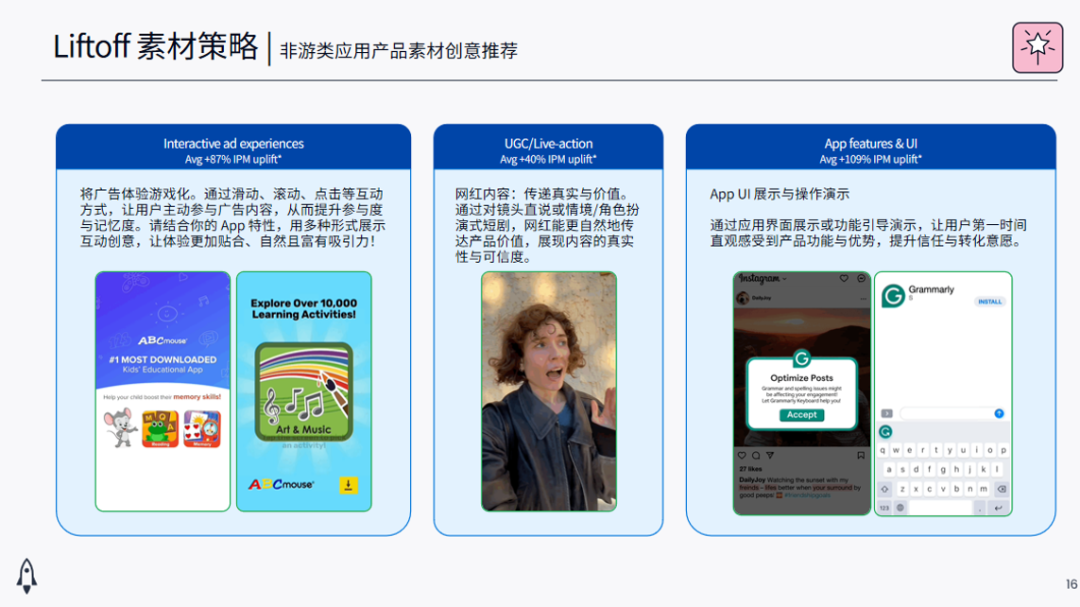Screen dimensions: 1080x607
Task: Click the 'q' key on the keyboard
Action: tap(882, 451)
